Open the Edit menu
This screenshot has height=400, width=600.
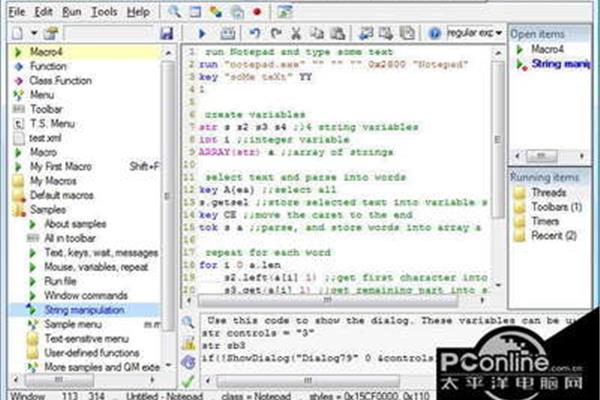[43, 12]
